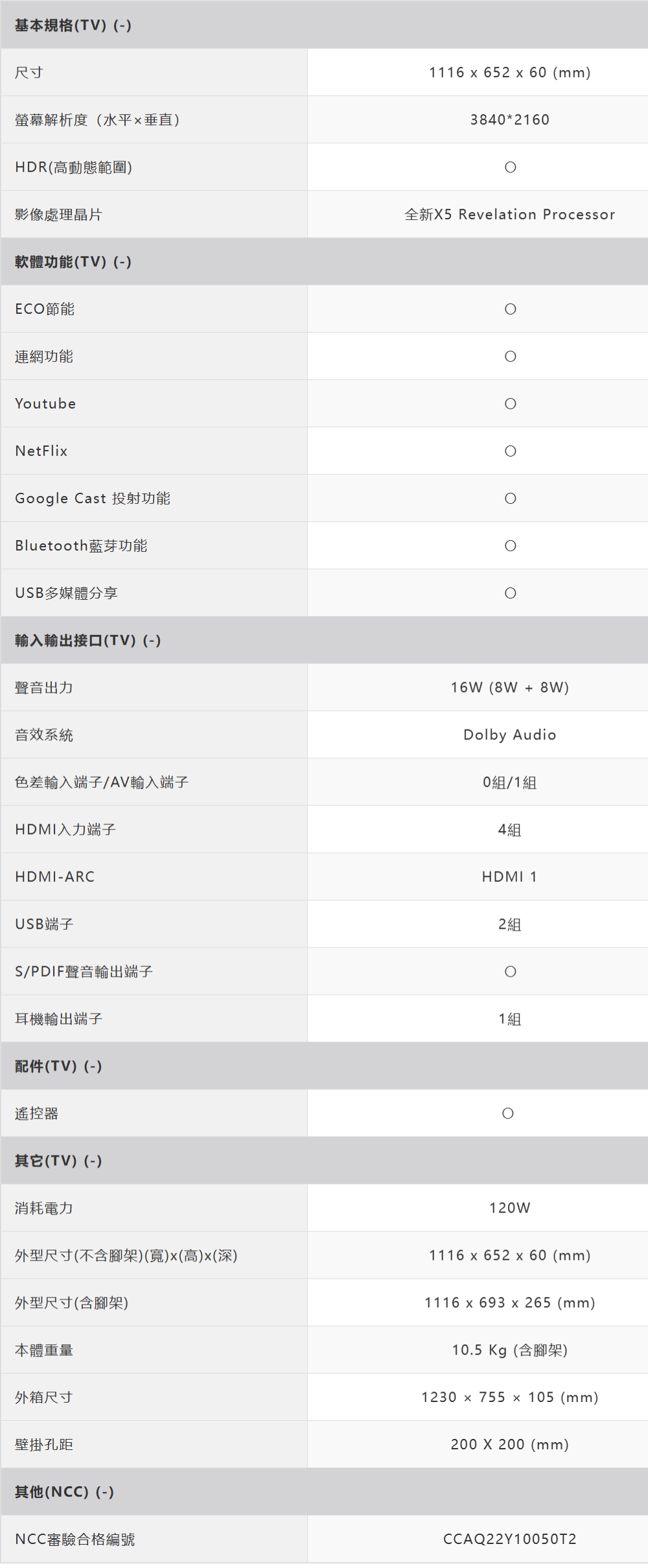Click the 本體重量 label

pos(44,1351)
